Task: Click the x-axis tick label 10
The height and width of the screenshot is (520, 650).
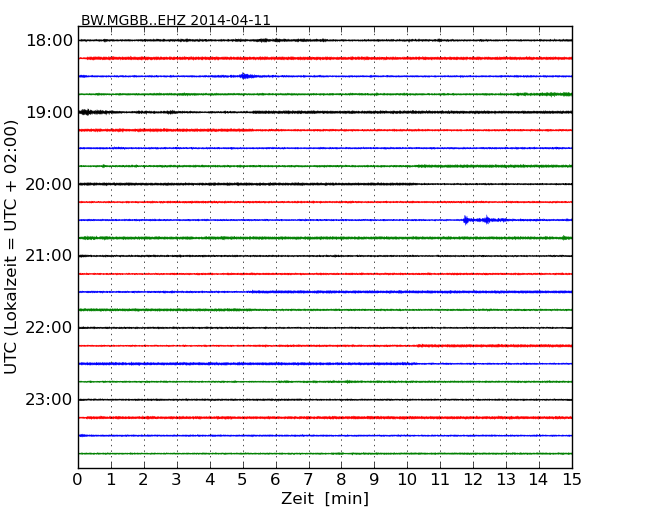Action: coord(407,479)
